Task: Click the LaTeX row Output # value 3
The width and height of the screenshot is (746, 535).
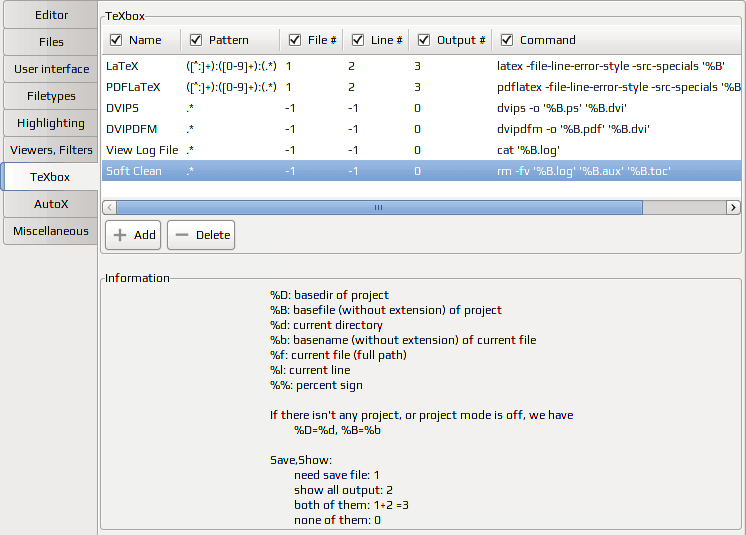Action: coord(417,66)
